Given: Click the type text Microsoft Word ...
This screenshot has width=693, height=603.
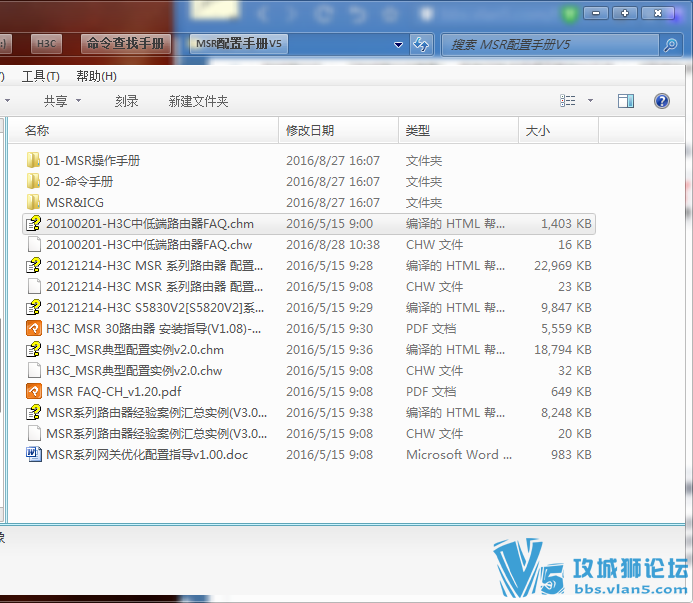Looking at the screenshot, I should point(459,454).
